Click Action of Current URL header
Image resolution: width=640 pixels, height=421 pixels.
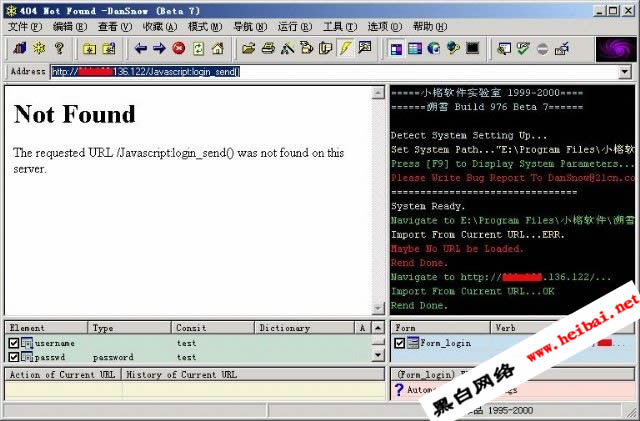[x=63, y=374]
